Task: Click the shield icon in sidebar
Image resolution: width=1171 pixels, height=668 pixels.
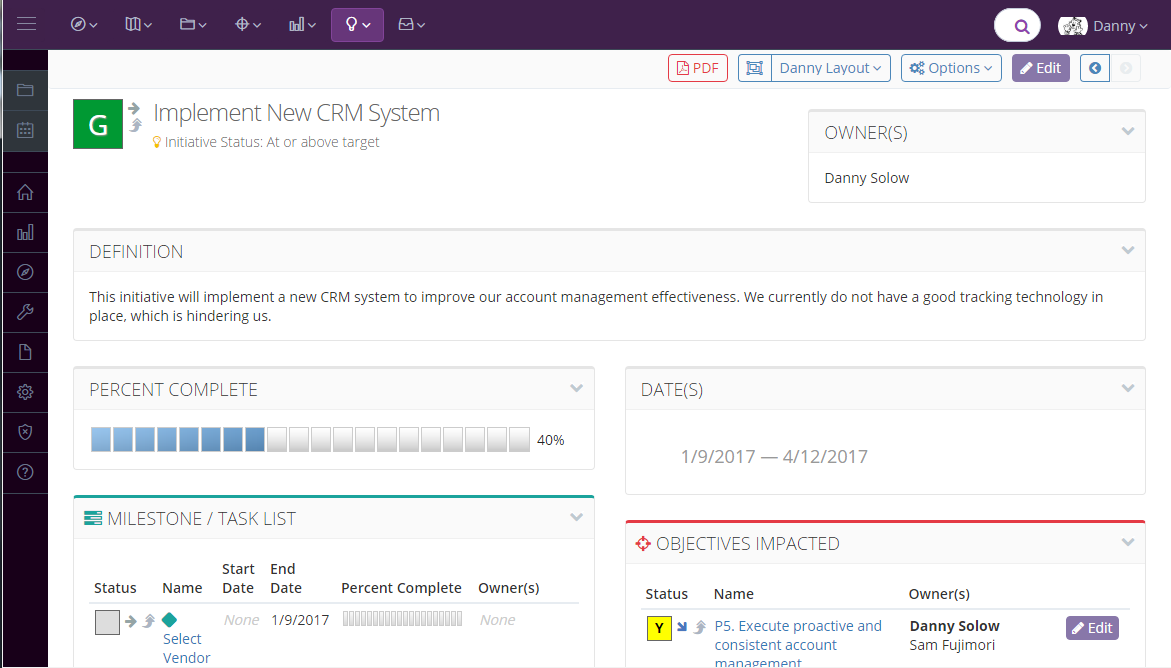Action: tap(25, 432)
